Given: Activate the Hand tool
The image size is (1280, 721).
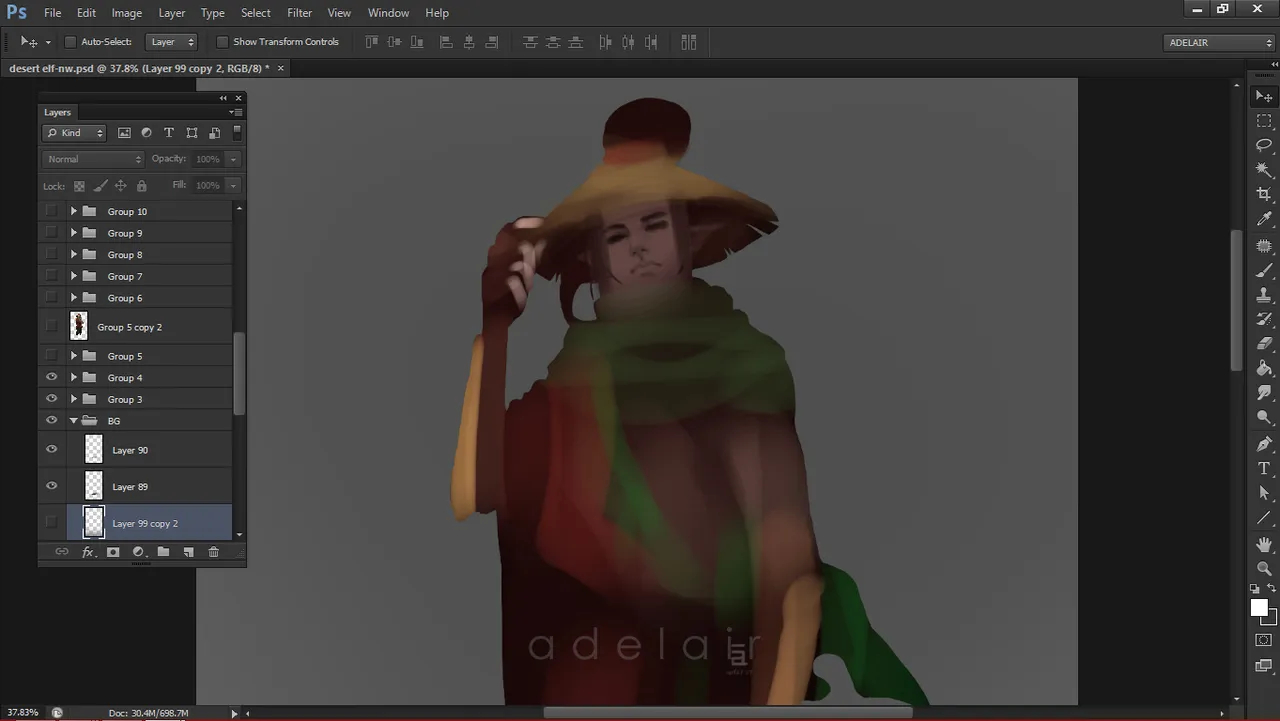Looking at the screenshot, I should point(1264,544).
